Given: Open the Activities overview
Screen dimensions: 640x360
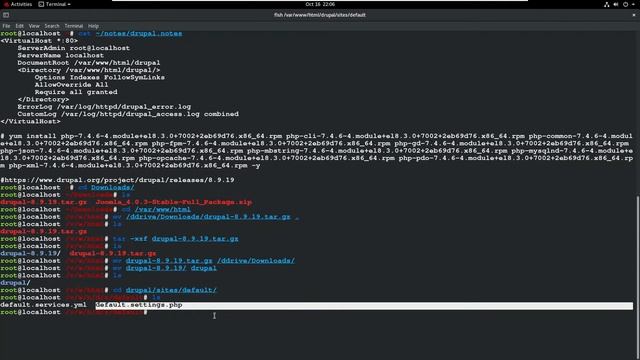Looking at the screenshot, I should tap(18, 4).
